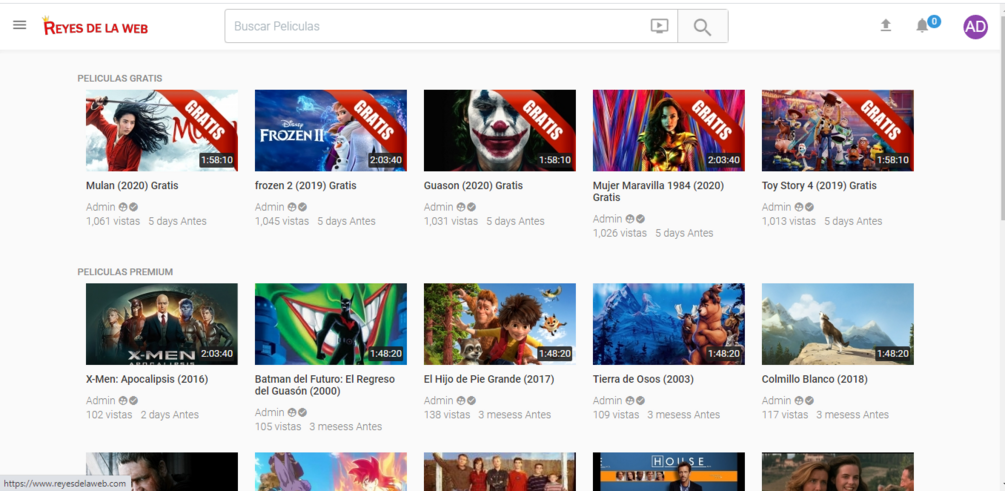The height and width of the screenshot is (491, 1005).
Task: Click 'El Hijo de Pie Grande (2017)' title
Action: coord(489,379)
